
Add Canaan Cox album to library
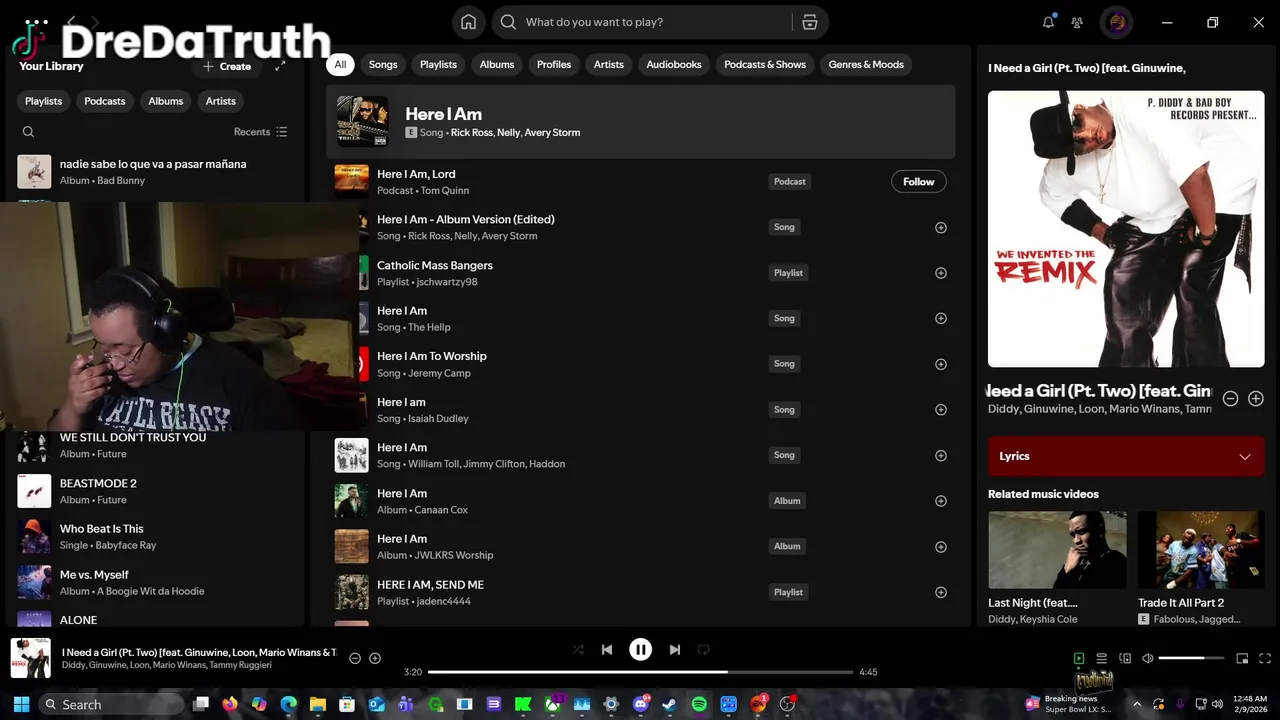click(x=940, y=501)
